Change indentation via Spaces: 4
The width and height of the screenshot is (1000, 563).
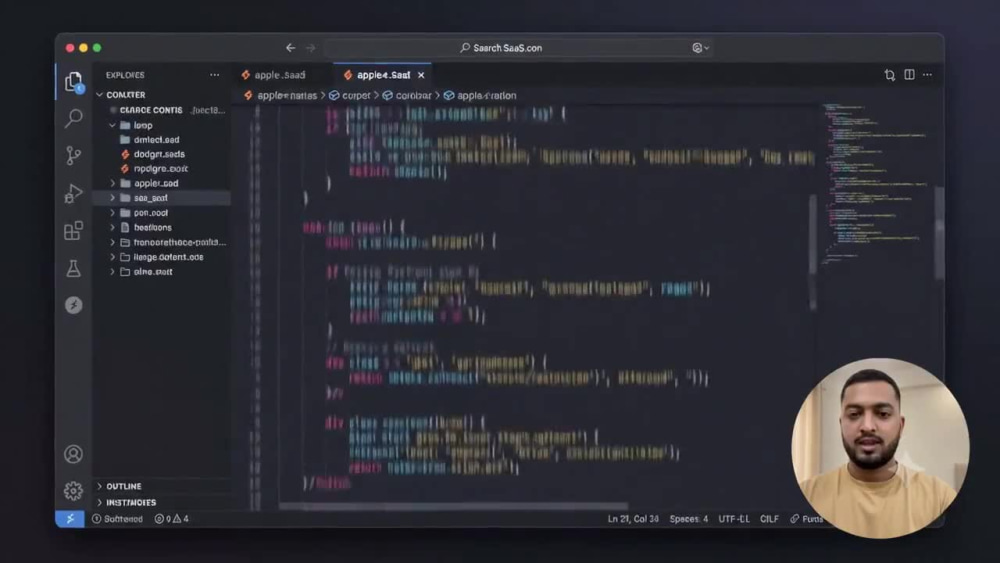[x=689, y=519]
